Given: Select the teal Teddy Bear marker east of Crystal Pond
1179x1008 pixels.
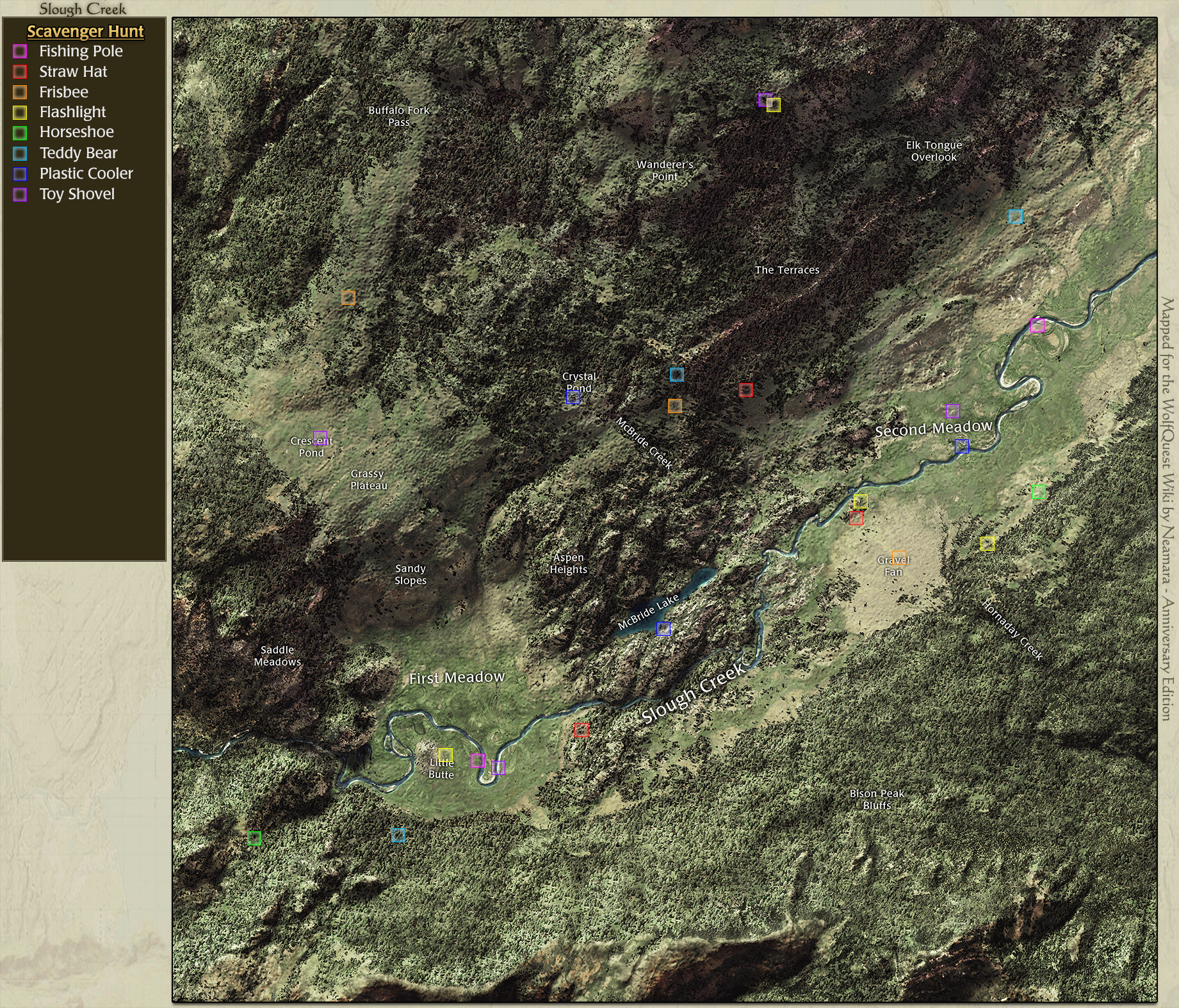Looking at the screenshot, I should [x=677, y=375].
